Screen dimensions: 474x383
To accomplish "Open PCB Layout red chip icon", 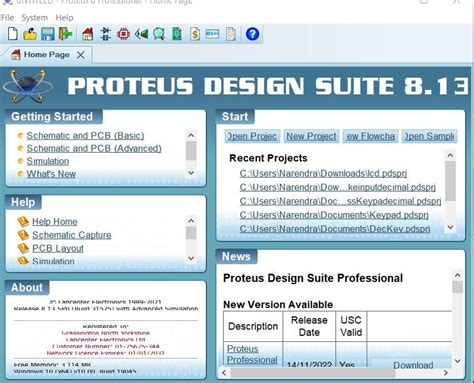I will [123, 34].
